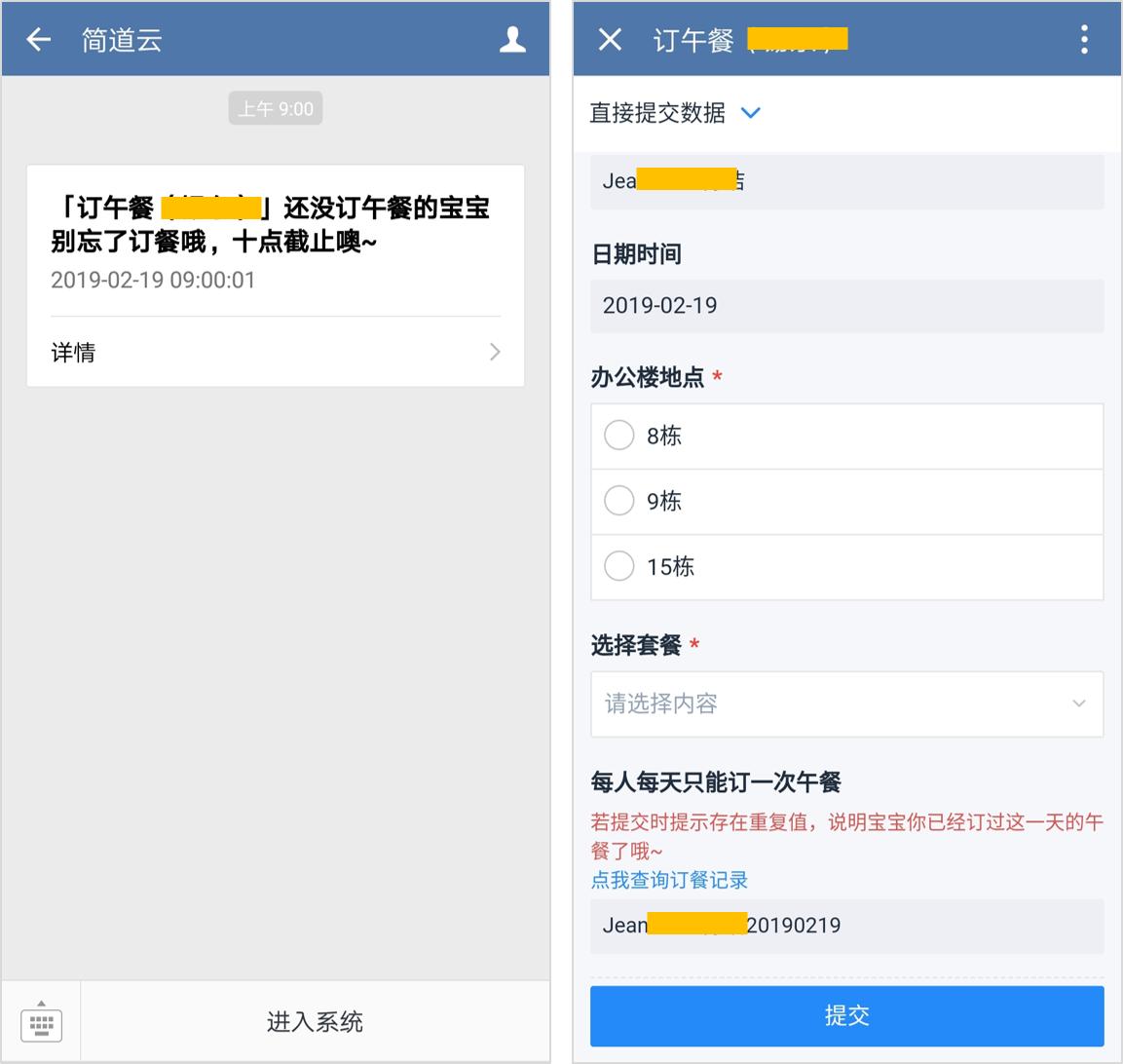Tap the 2019-02-19 date field
Screen dimensions: 1123x1064
[x=845, y=305]
